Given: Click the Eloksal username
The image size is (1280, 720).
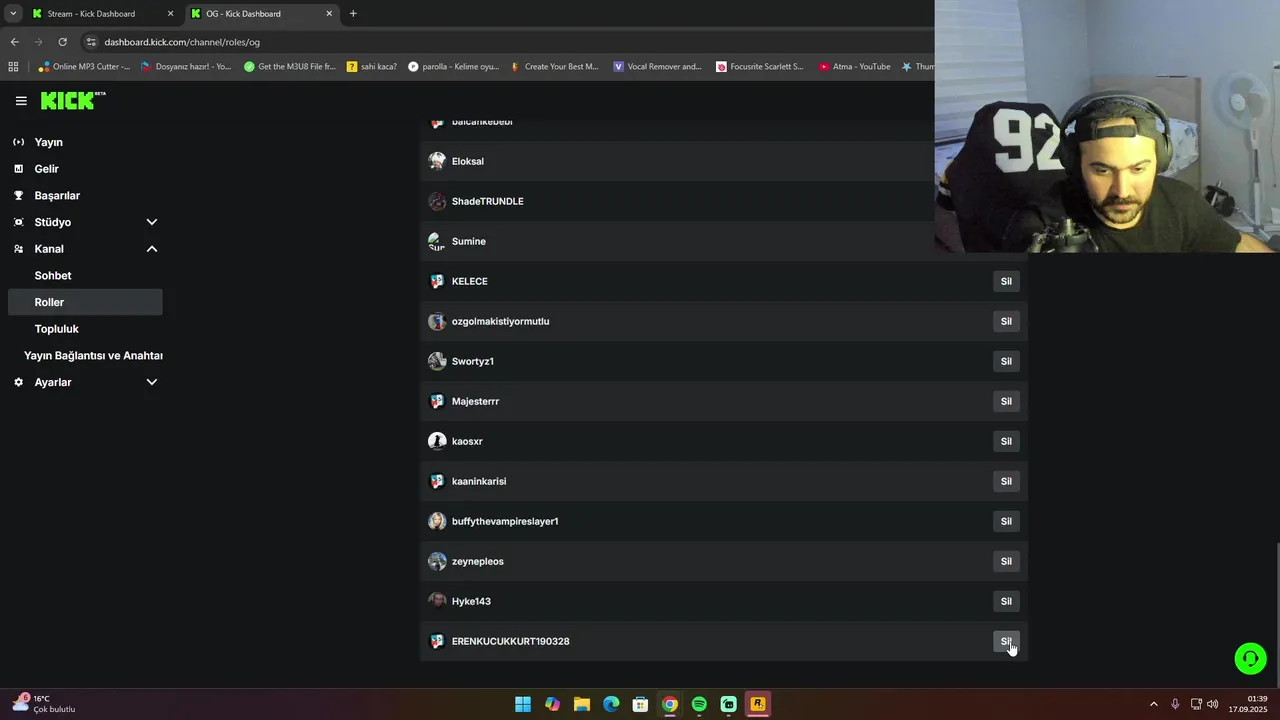Looking at the screenshot, I should pos(467,161).
